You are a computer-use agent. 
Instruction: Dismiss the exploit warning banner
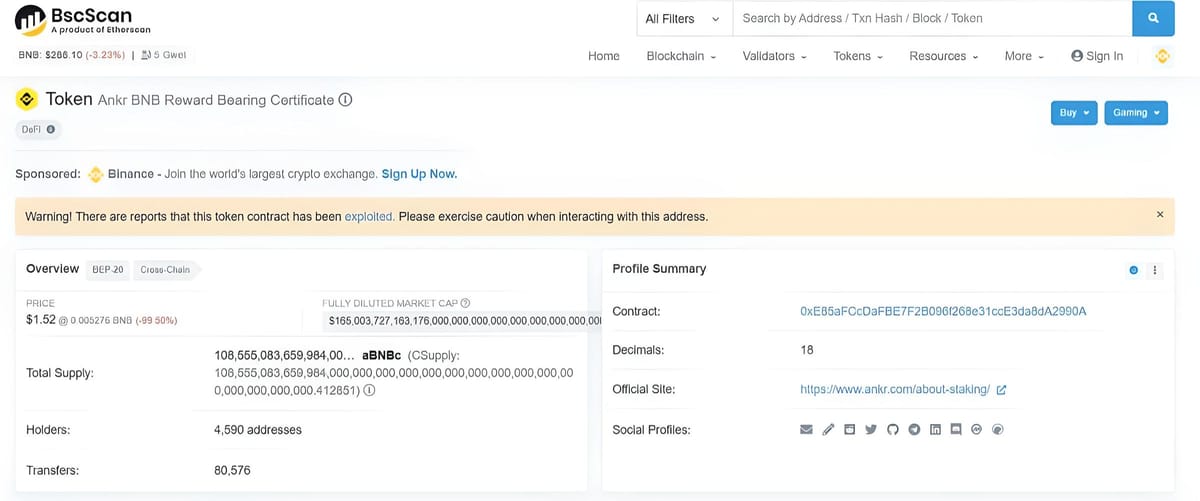pos(1160,215)
